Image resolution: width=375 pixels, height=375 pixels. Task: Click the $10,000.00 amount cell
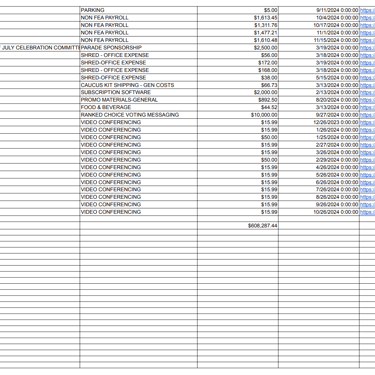[x=238, y=115]
